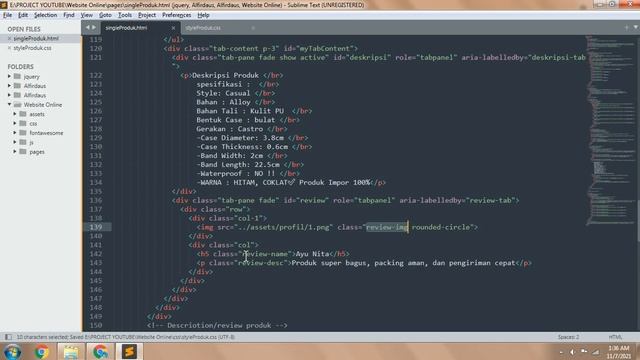Close singleProduk.html in Open Files sidebar

pyautogui.click(x=9, y=38)
